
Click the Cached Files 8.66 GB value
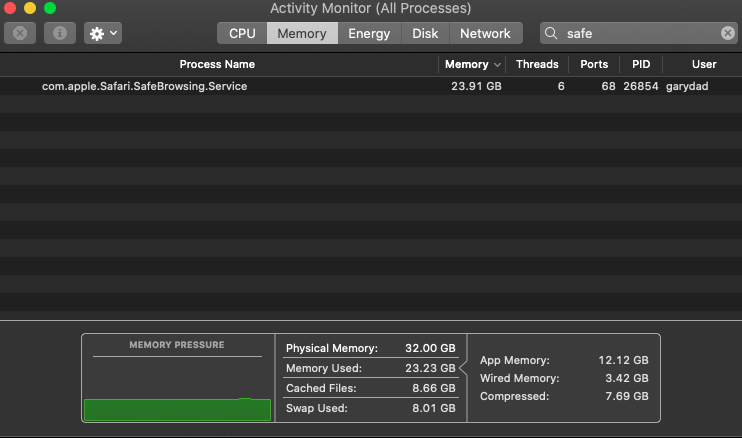click(x=433, y=388)
